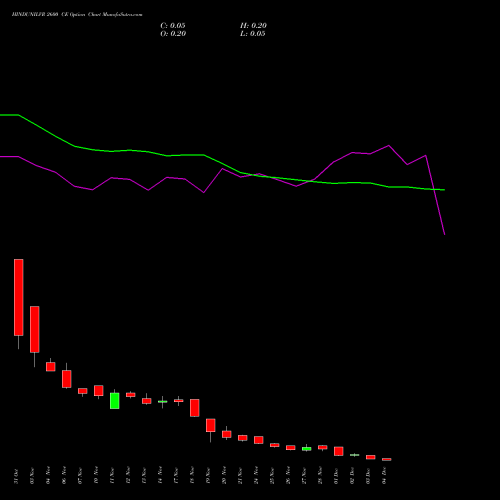Select the '04 Dec' date axis label
The image size is (500, 500).
click(x=384, y=476)
